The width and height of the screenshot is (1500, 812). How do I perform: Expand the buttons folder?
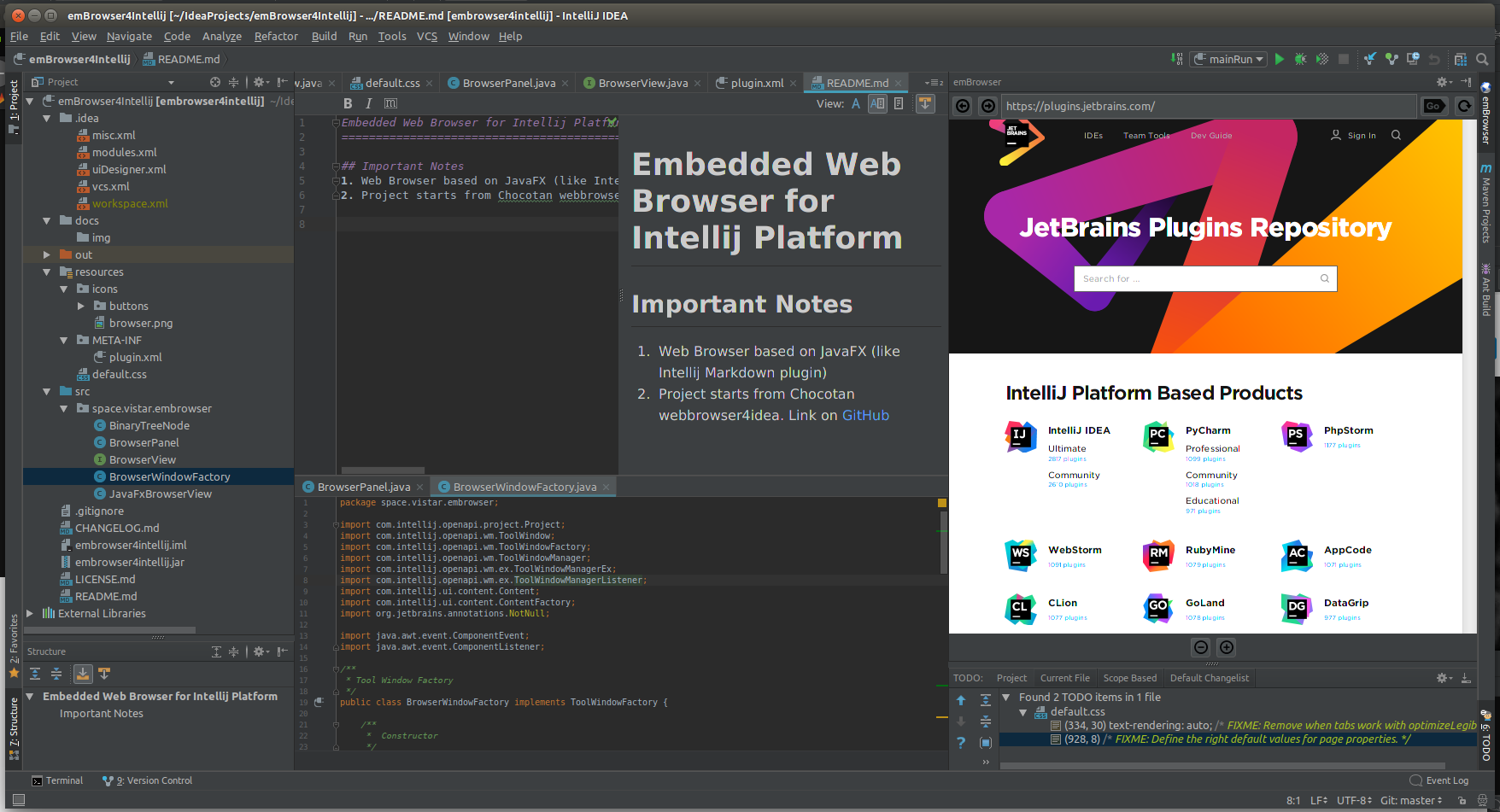[x=81, y=307]
